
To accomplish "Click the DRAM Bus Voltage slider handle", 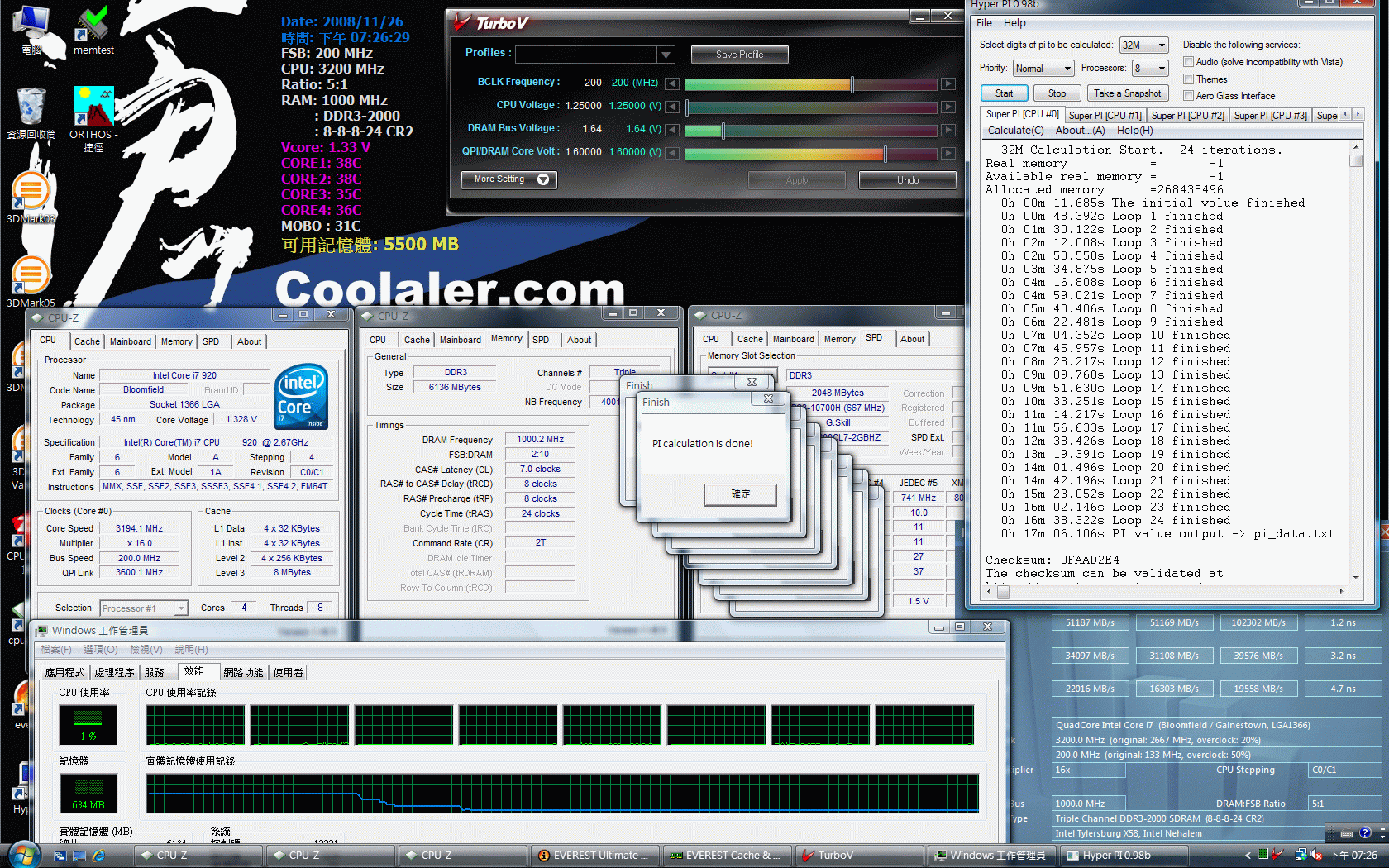I will point(723,130).
